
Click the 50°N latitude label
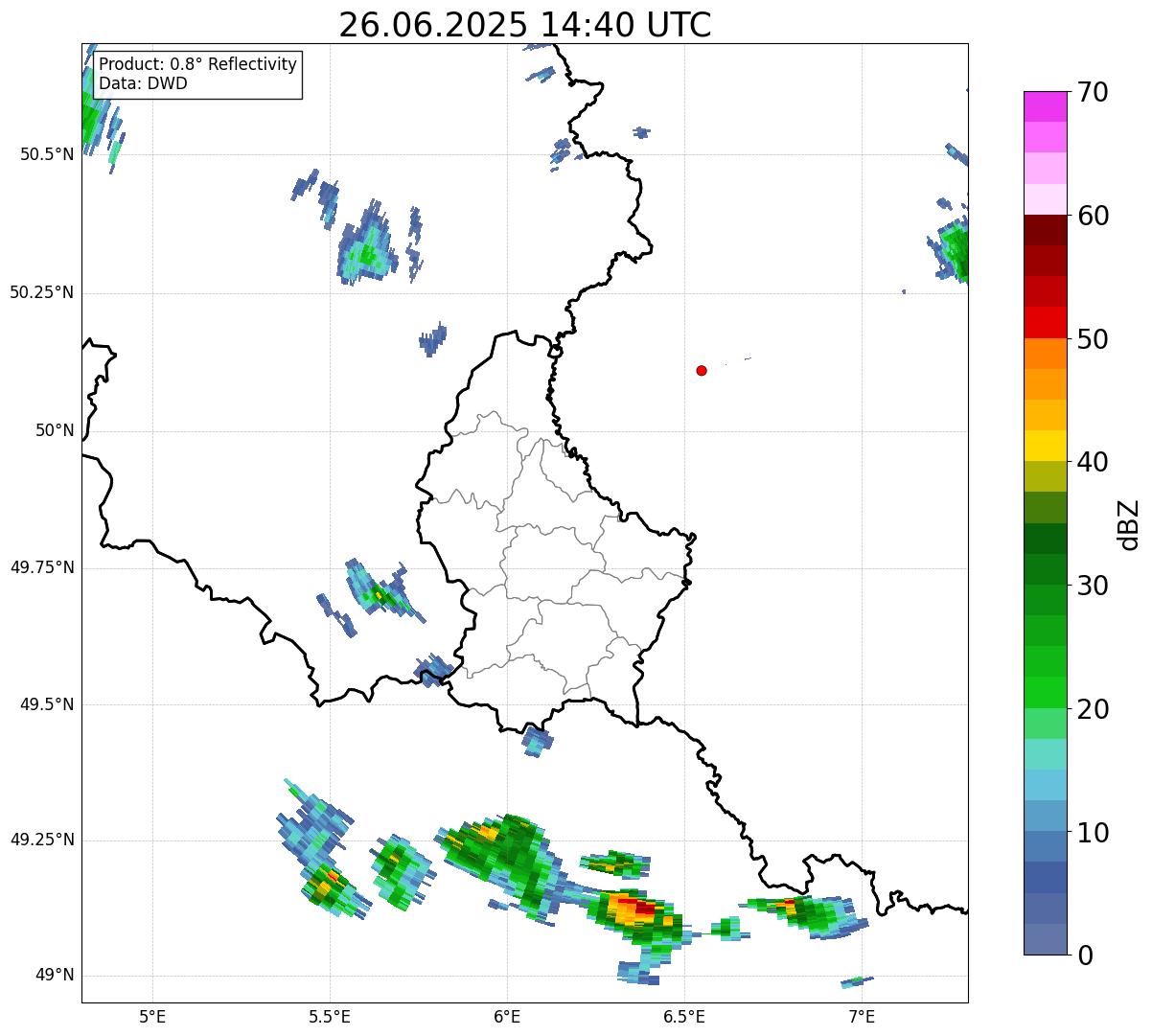pos(55,430)
